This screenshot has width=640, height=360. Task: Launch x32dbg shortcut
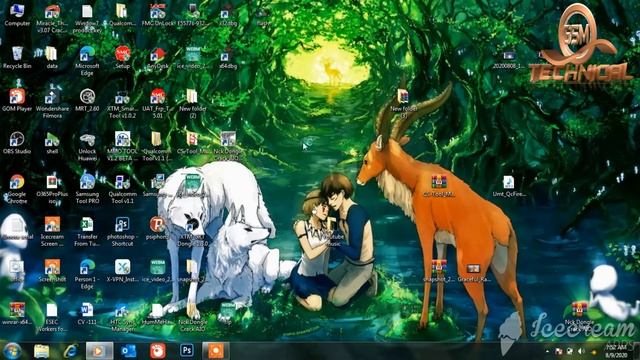tap(228, 15)
